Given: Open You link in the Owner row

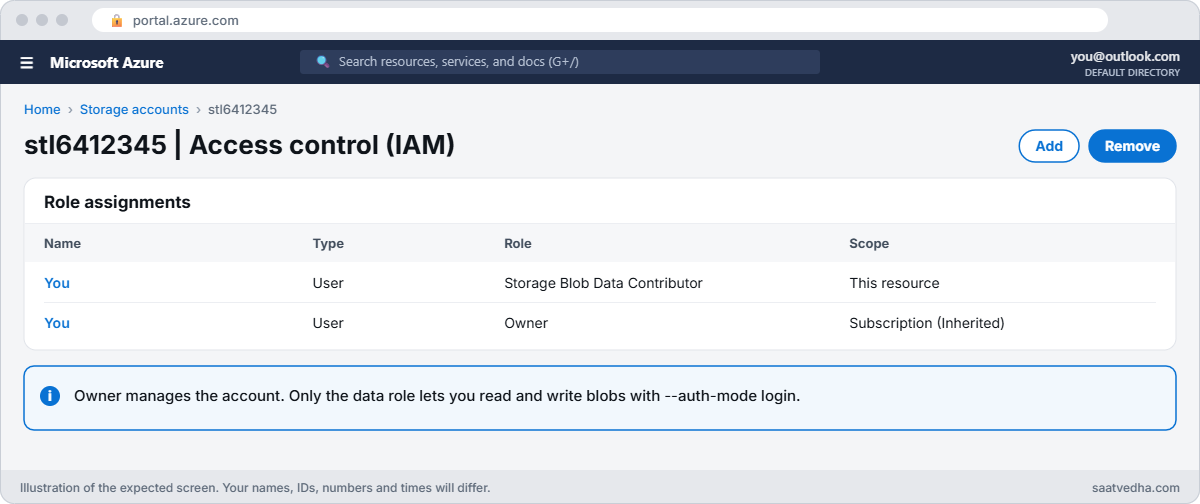Looking at the screenshot, I should click(x=57, y=323).
